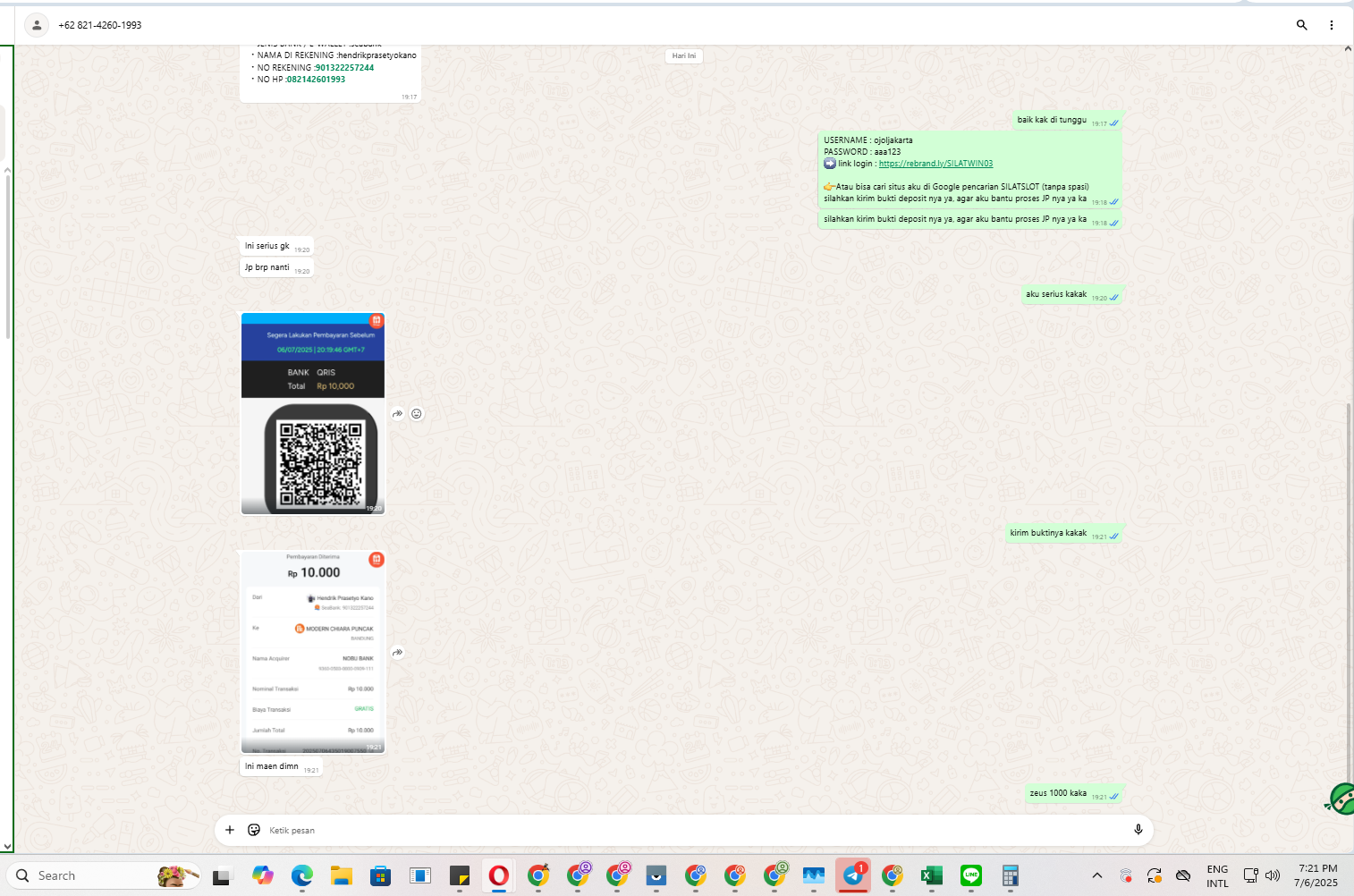Click the account number 901322257244 link
Viewport: 1354px width, 896px height.
[x=344, y=67]
